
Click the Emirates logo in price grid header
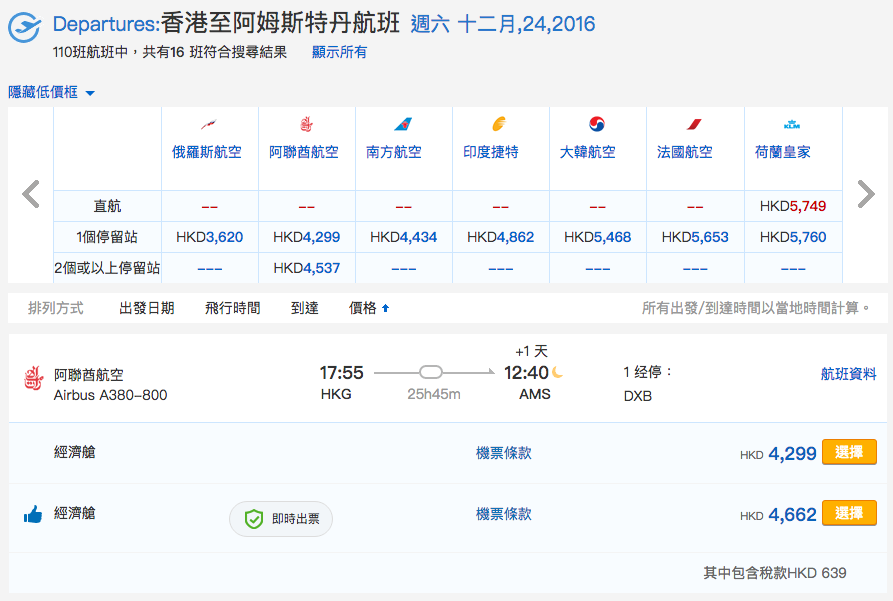(306, 124)
